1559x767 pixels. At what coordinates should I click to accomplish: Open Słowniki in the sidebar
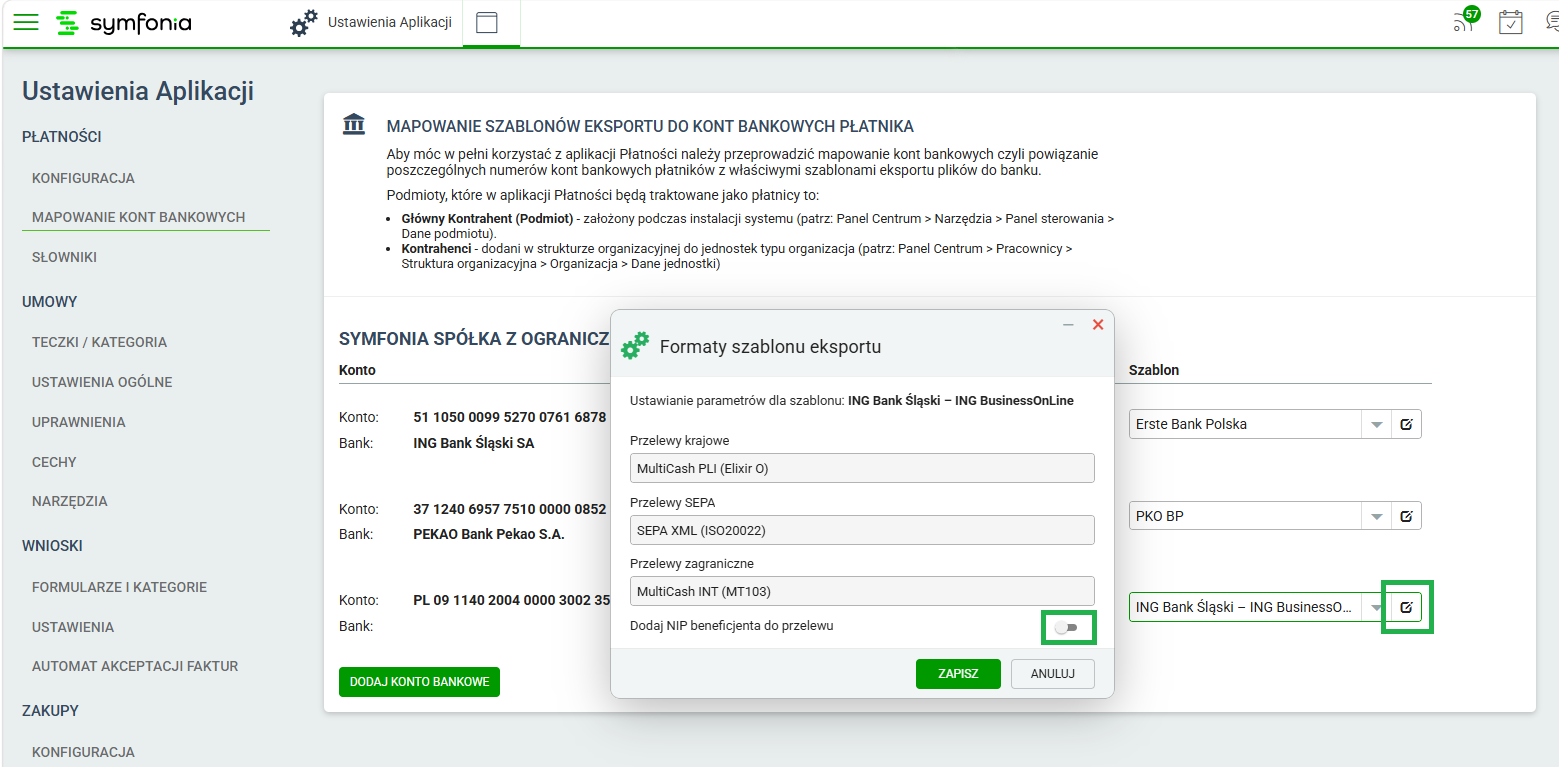click(x=64, y=257)
